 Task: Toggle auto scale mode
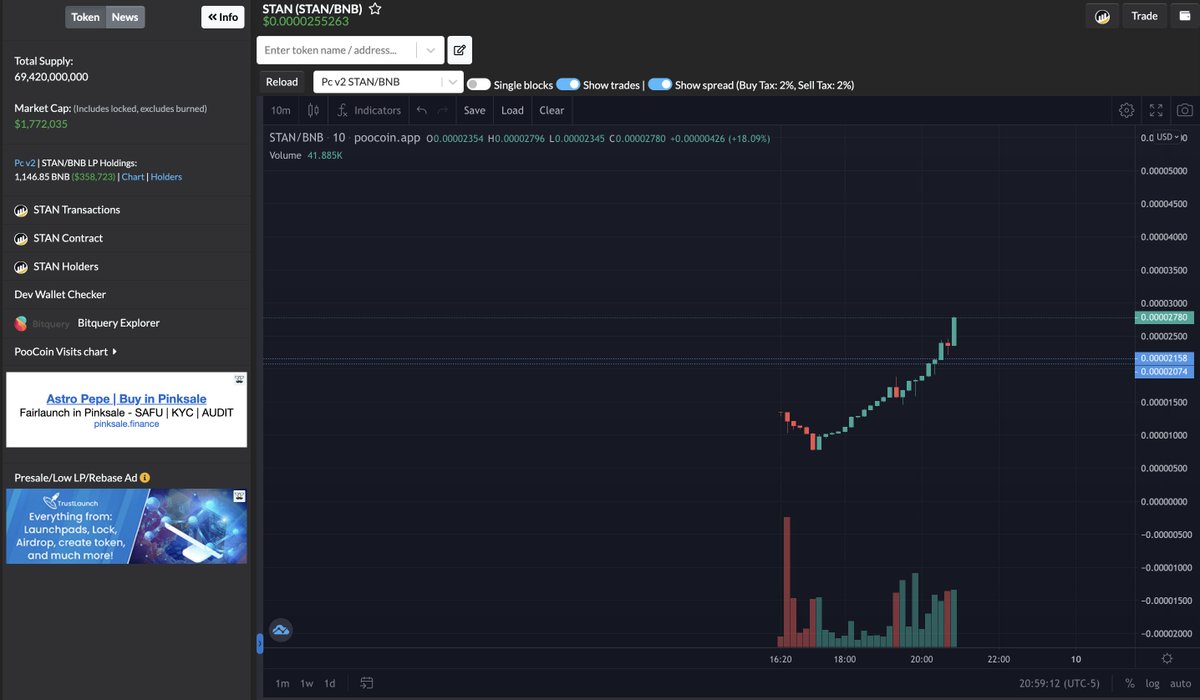(1180, 683)
